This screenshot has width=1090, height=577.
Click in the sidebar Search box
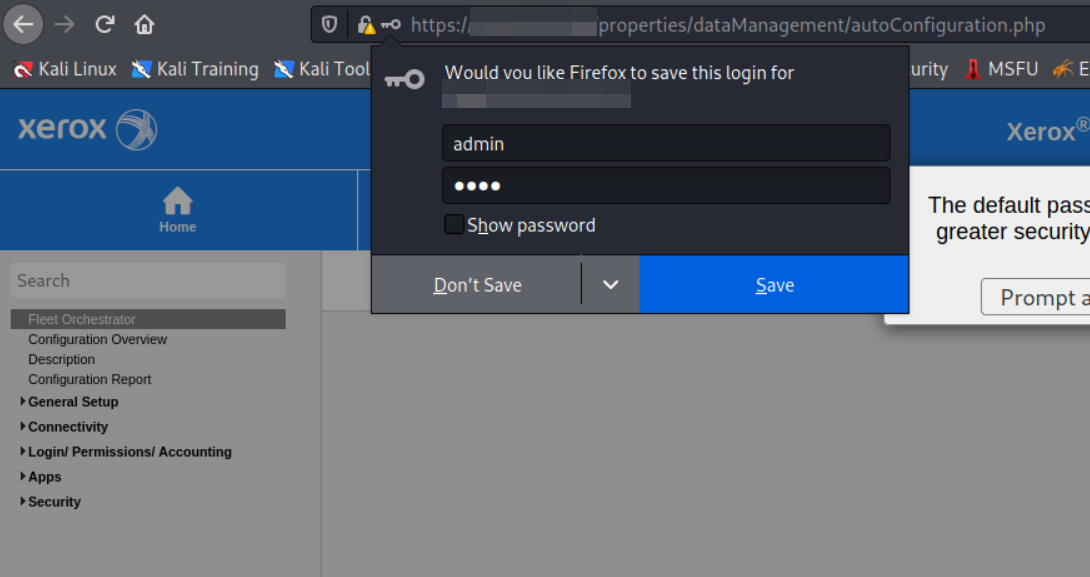point(148,281)
